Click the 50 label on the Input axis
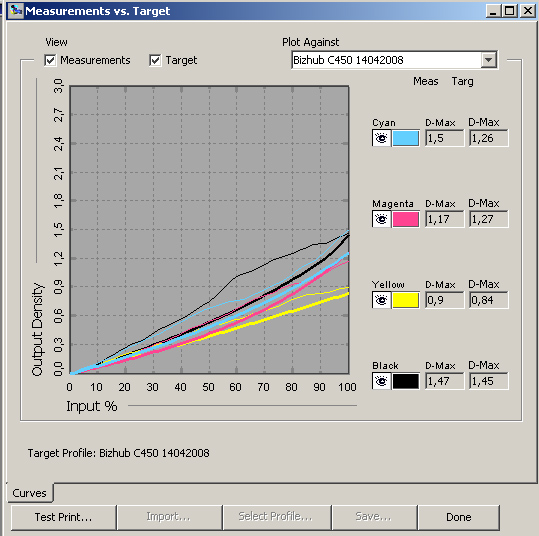The width and height of the screenshot is (539, 536). coord(208,387)
